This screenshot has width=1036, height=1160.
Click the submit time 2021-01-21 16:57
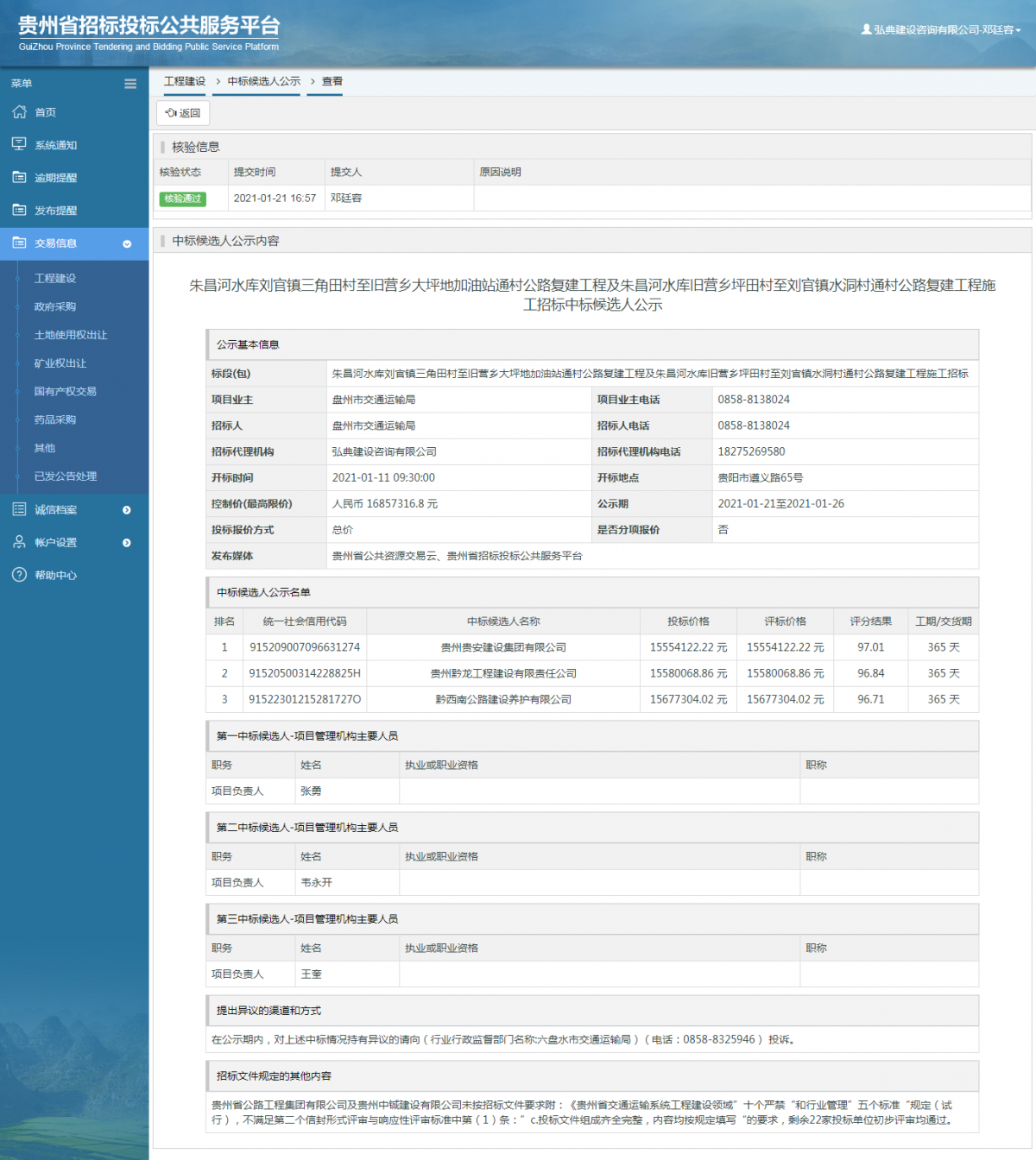tap(275, 199)
